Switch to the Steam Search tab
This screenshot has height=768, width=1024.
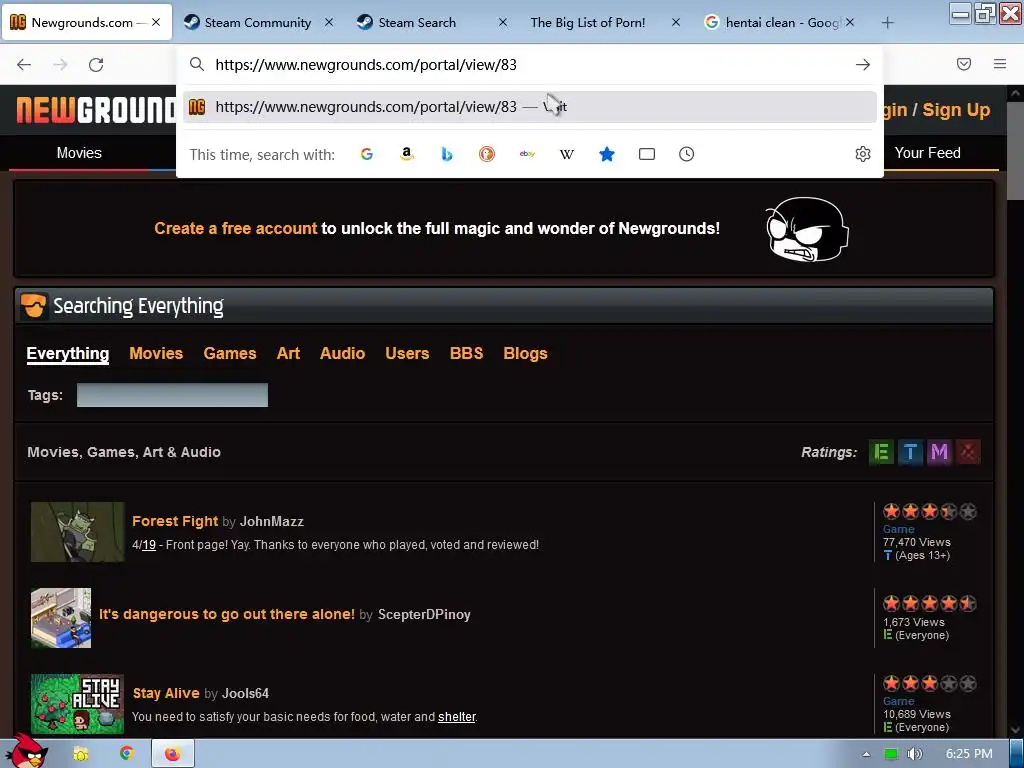coord(432,23)
